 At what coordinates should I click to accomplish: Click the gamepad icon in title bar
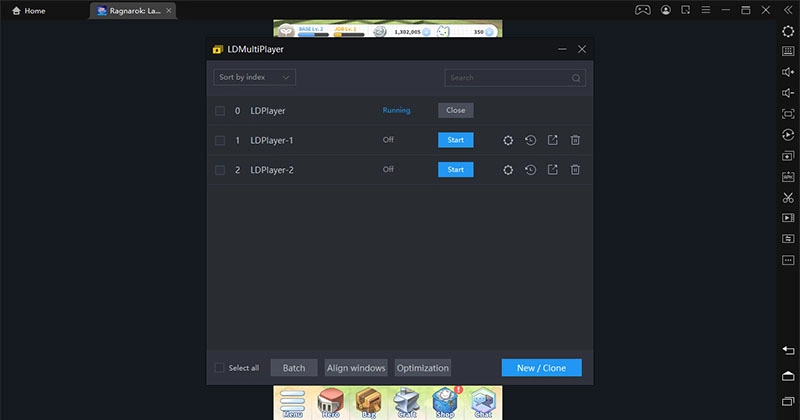pyautogui.click(x=642, y=10)
